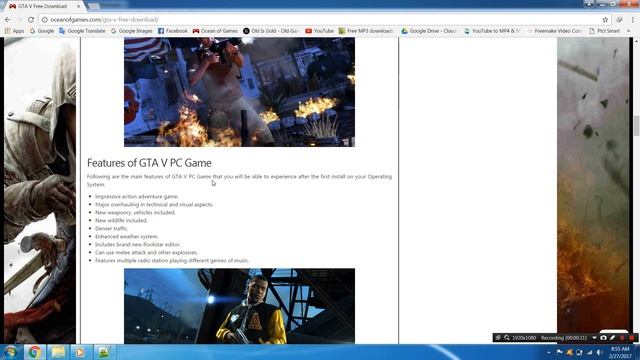Open the clock showing 8:55 AM
This screenshot has width=640, height=360.
point(621,352)
